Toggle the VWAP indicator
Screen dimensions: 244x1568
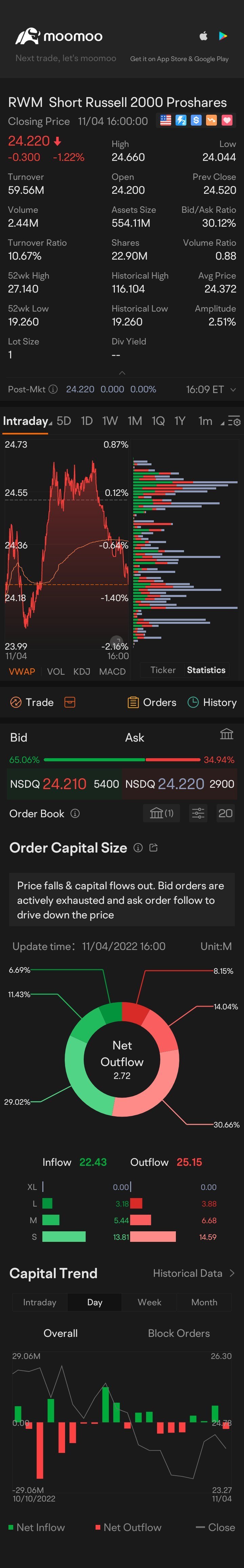click(22, 671)
